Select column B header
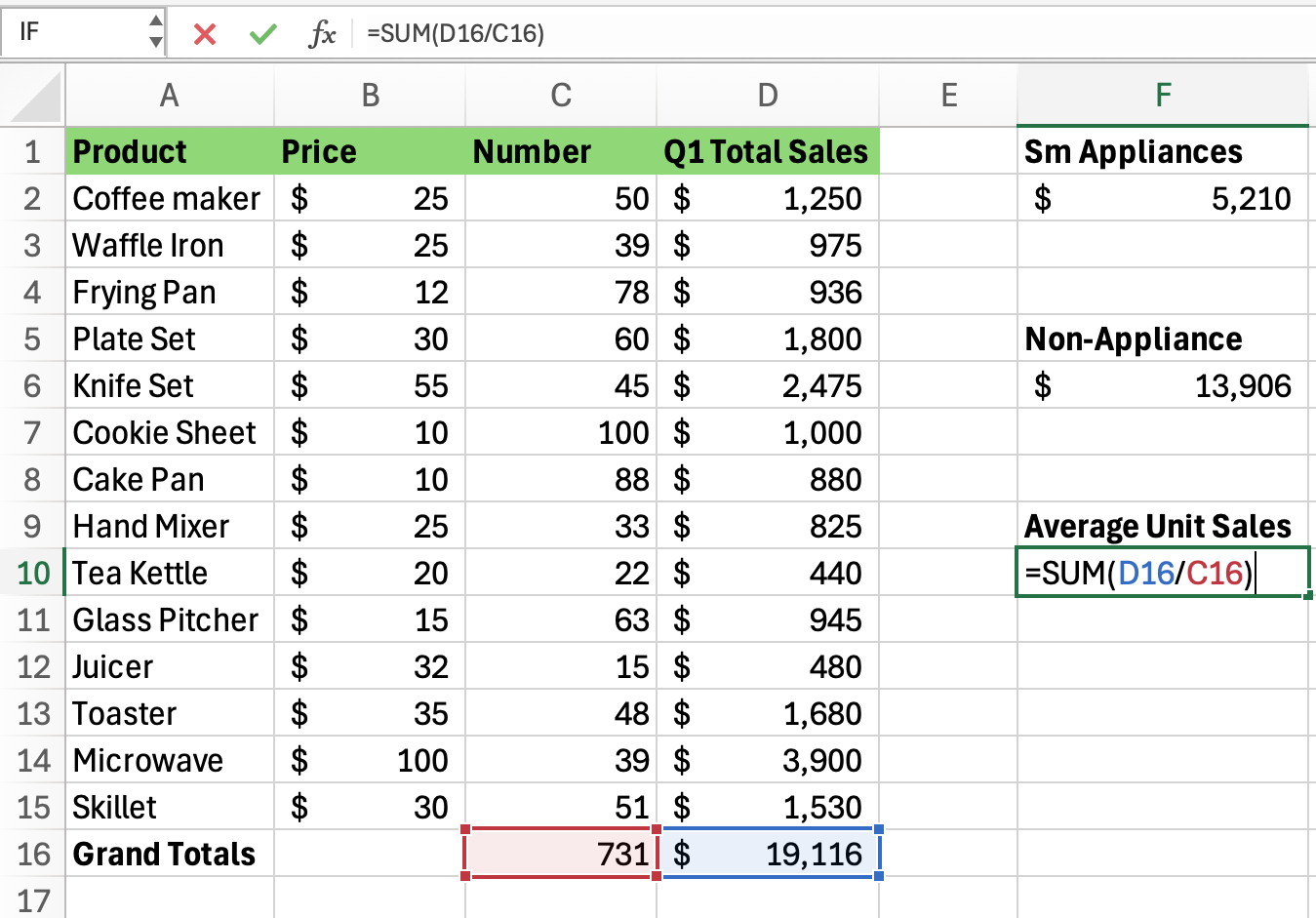The height and width of the screenshot is (918, 1316). [x=370, y=95]
